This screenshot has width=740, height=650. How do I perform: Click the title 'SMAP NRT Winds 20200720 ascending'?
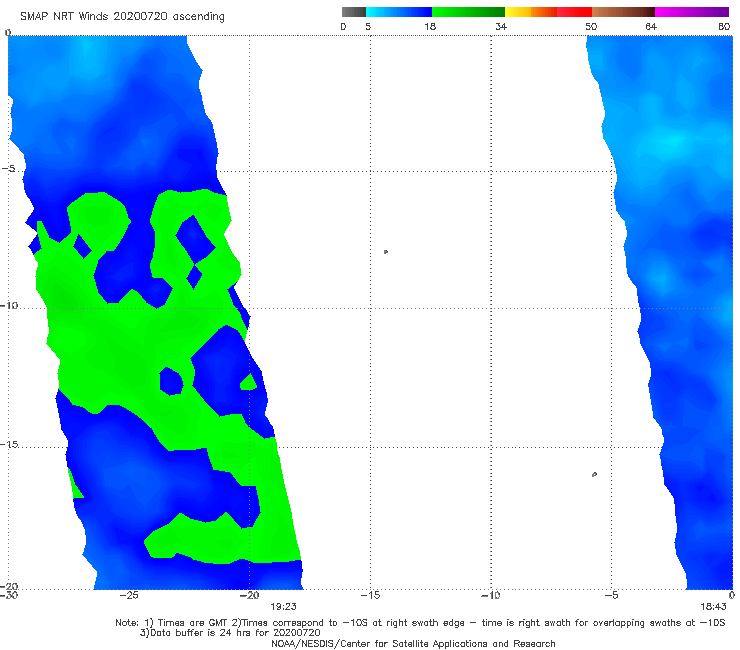point(122,16)
